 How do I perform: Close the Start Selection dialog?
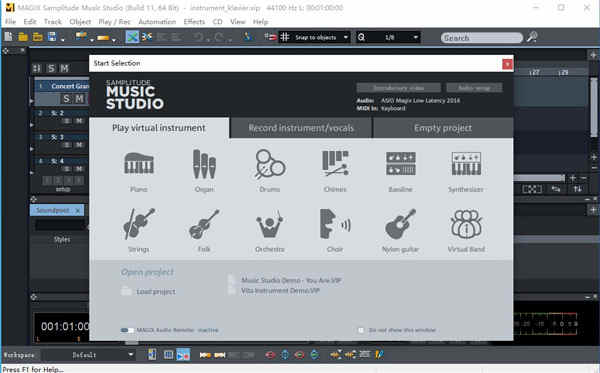pyautogui.click(x=507, y=64)
